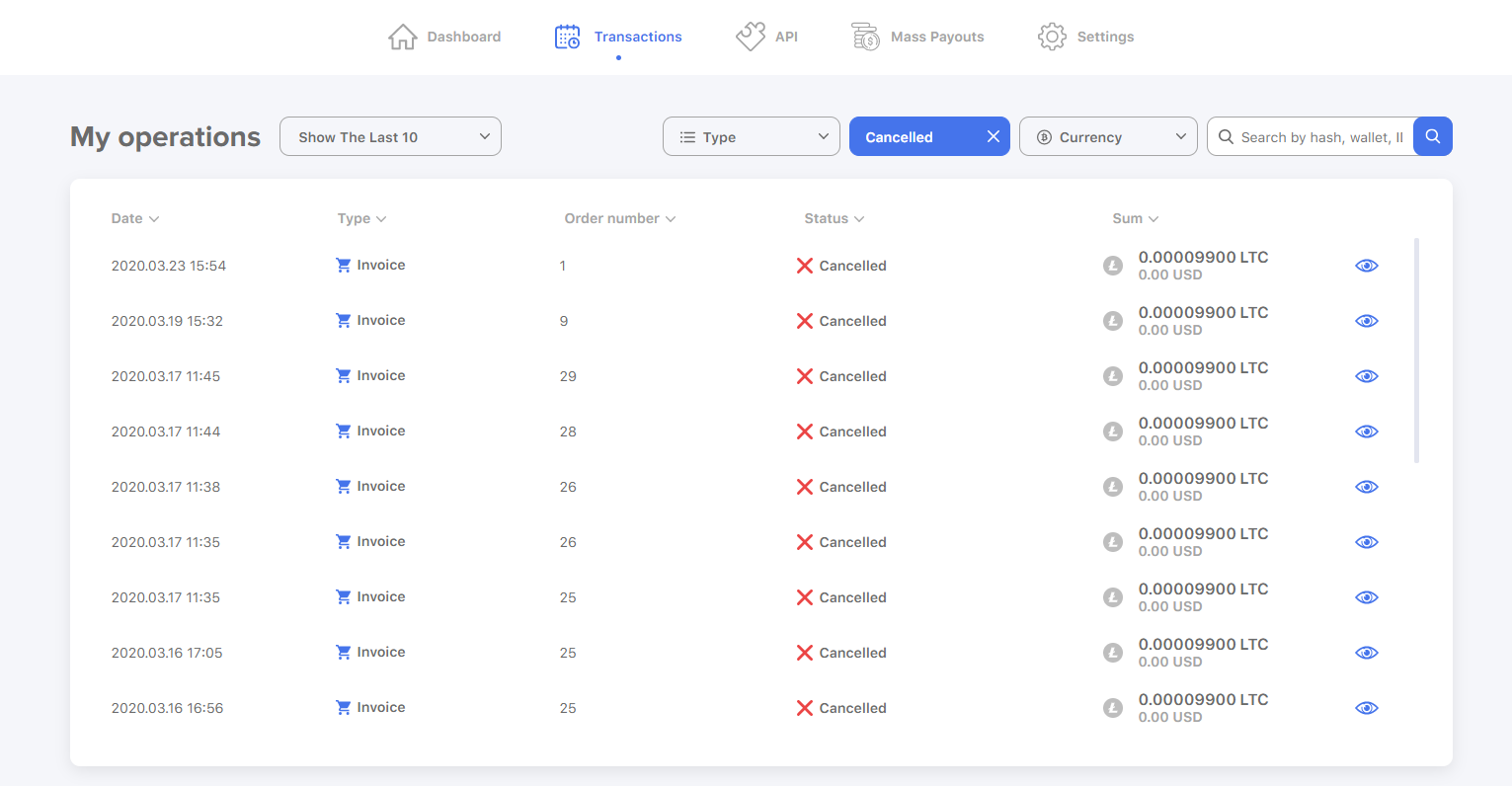The width and height of the screenshot is (1512, 786).
Task: Go to the Dashboard tab
Action: coord(444,37)
